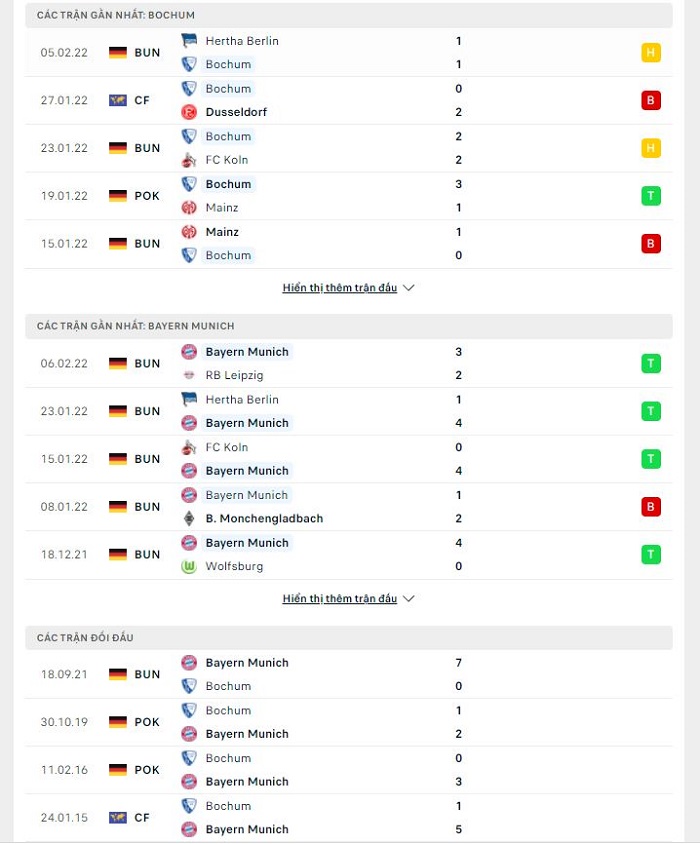Image resolution: width=700 pixels, height=844 pixels.
Task: Expand more Bochum matches with the chevron
Action: (x=409, y=288)
